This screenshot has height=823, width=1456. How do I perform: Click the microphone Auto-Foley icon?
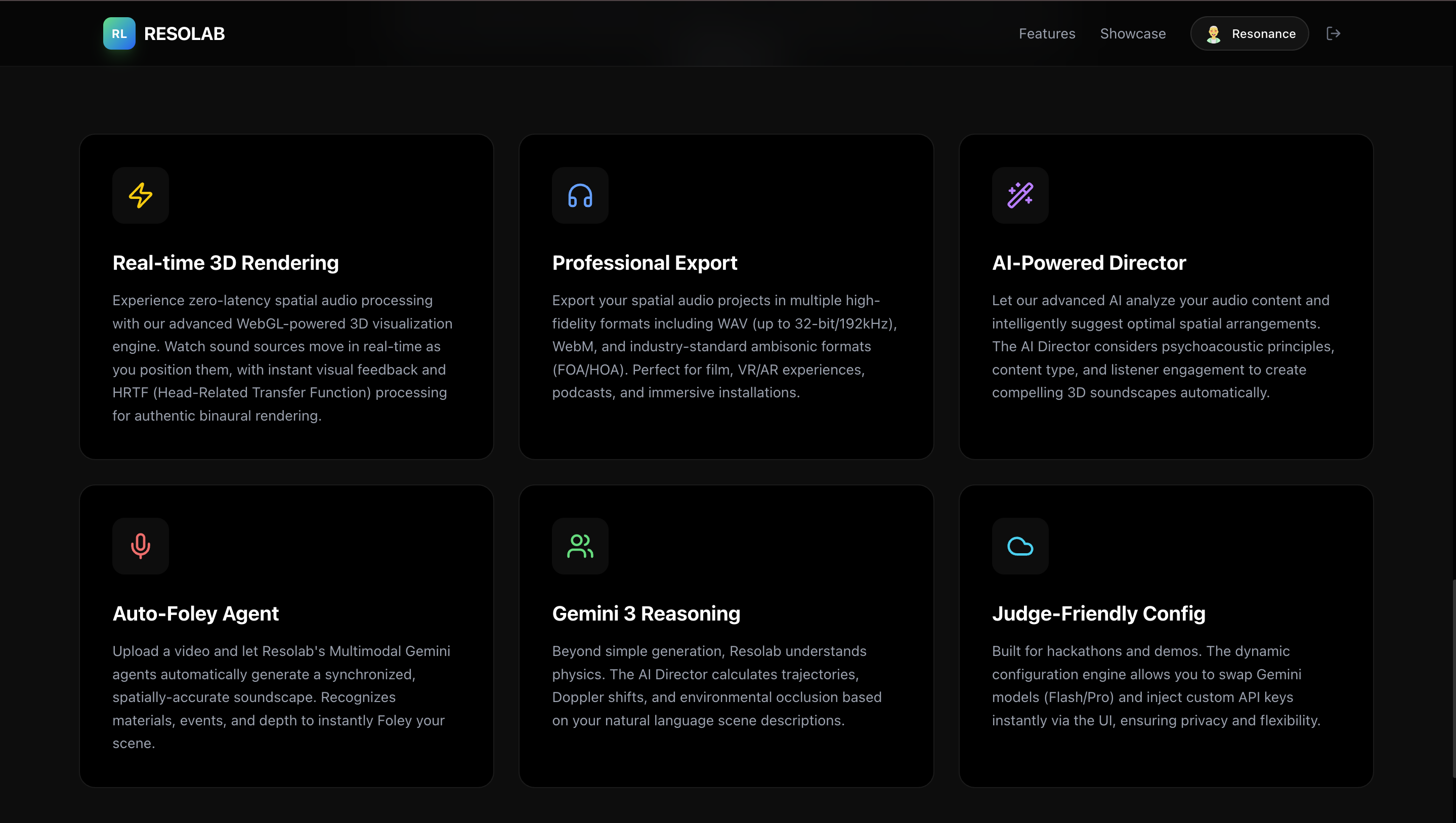pyautogui.click(x=140, y=546)
